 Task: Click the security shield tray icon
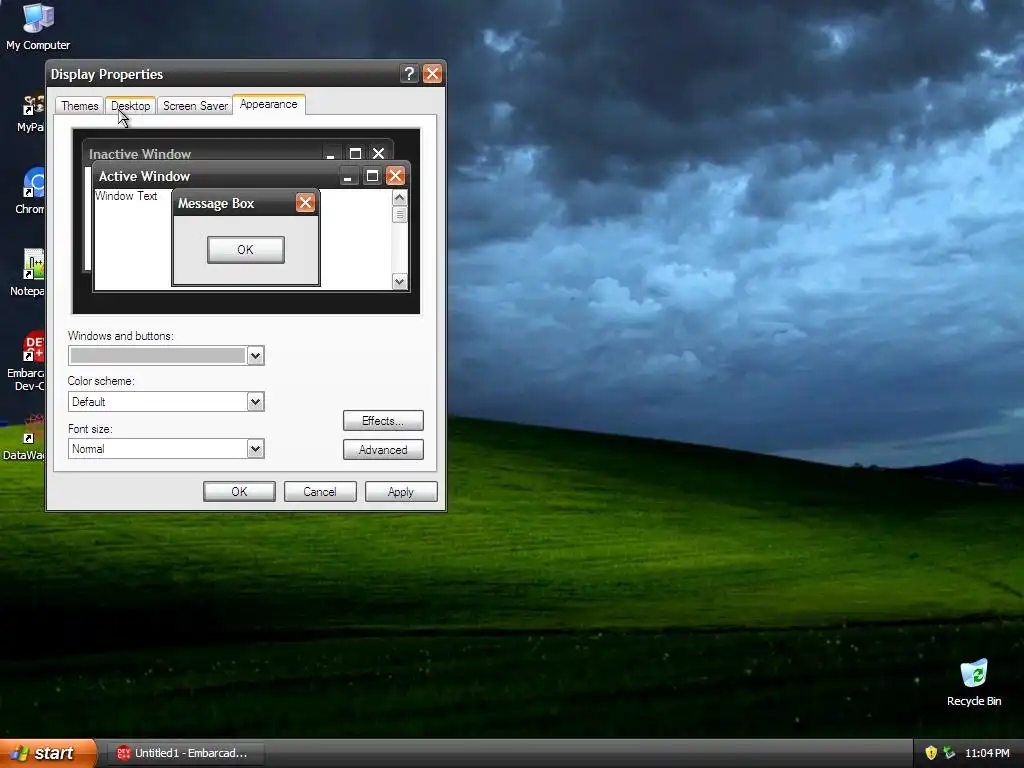tap(931, 753)
